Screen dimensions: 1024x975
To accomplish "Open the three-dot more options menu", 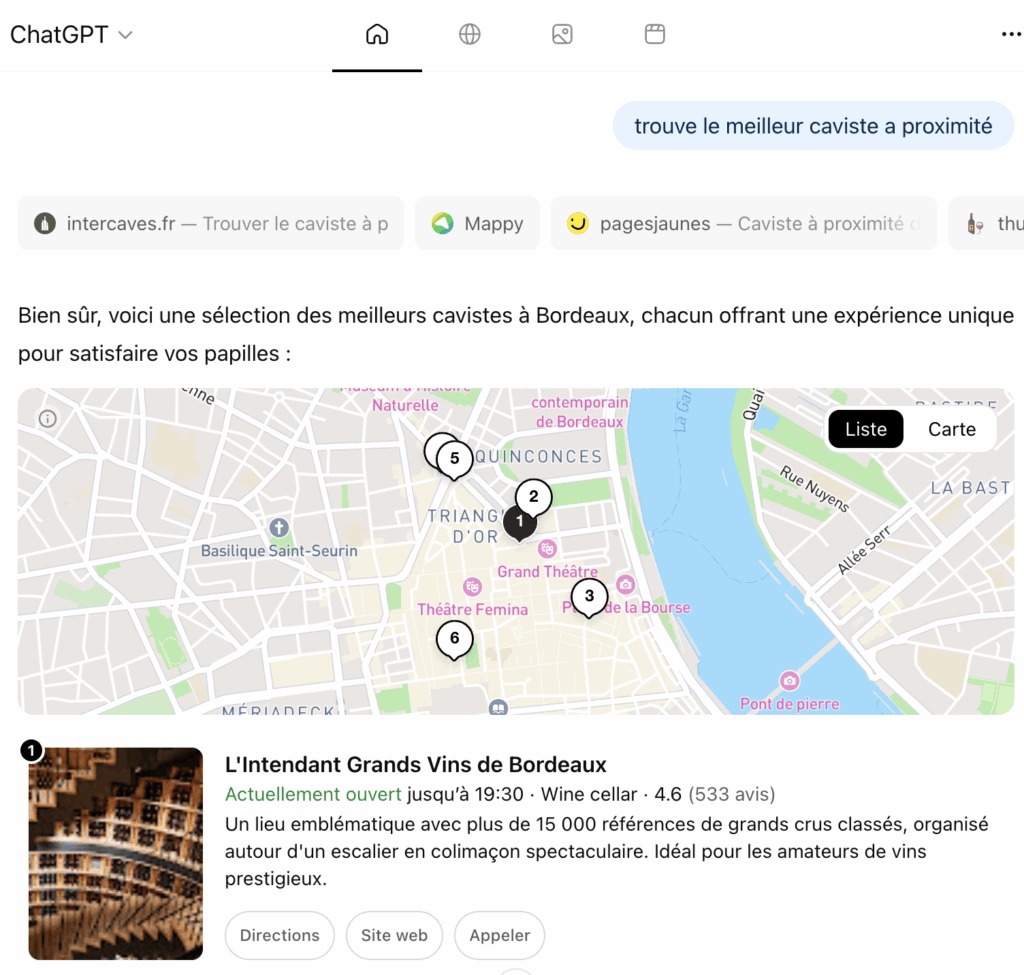I will (x=1010, y=35).
